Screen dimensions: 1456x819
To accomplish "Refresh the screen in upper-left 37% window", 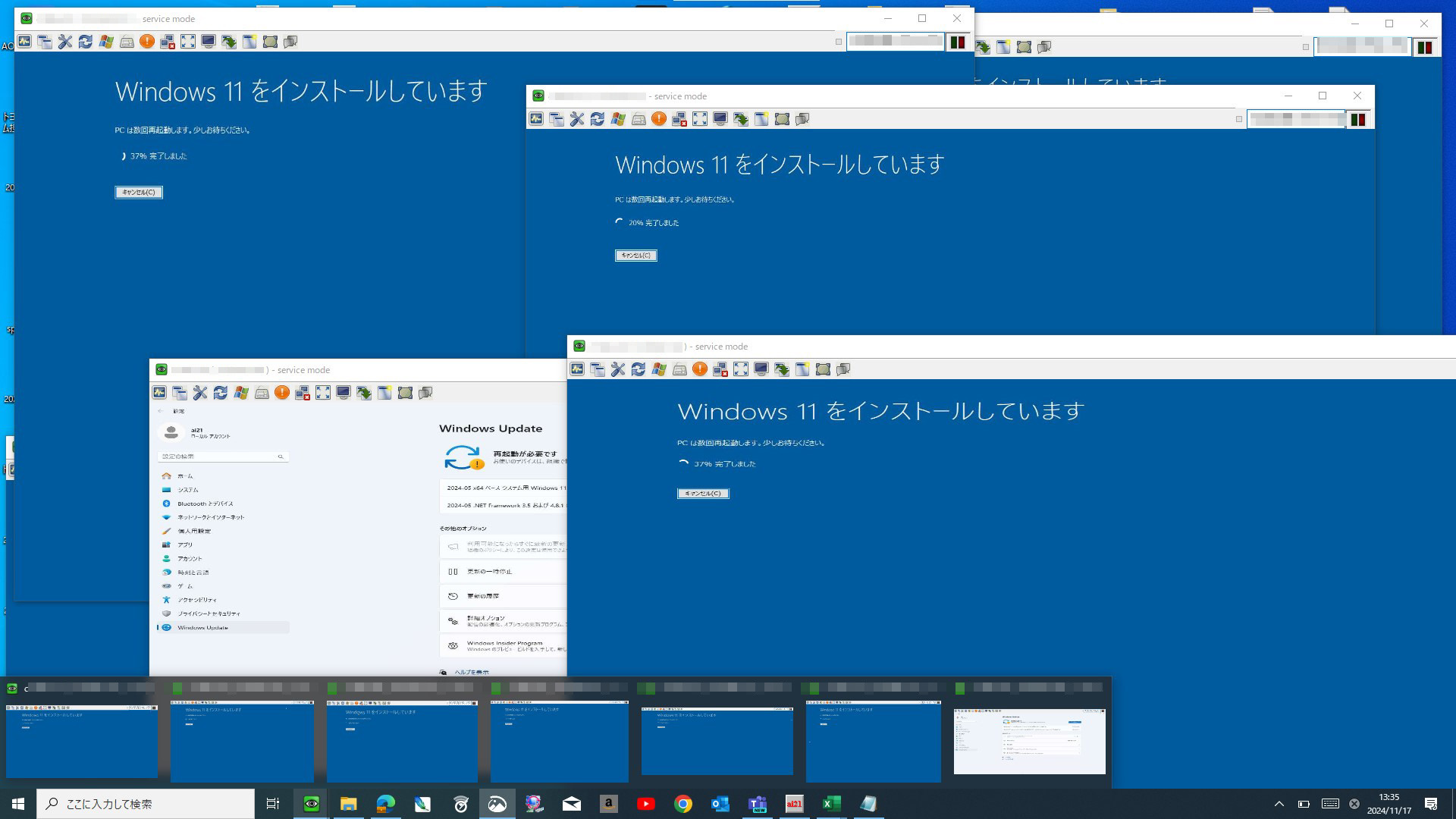I will [86, 42].
